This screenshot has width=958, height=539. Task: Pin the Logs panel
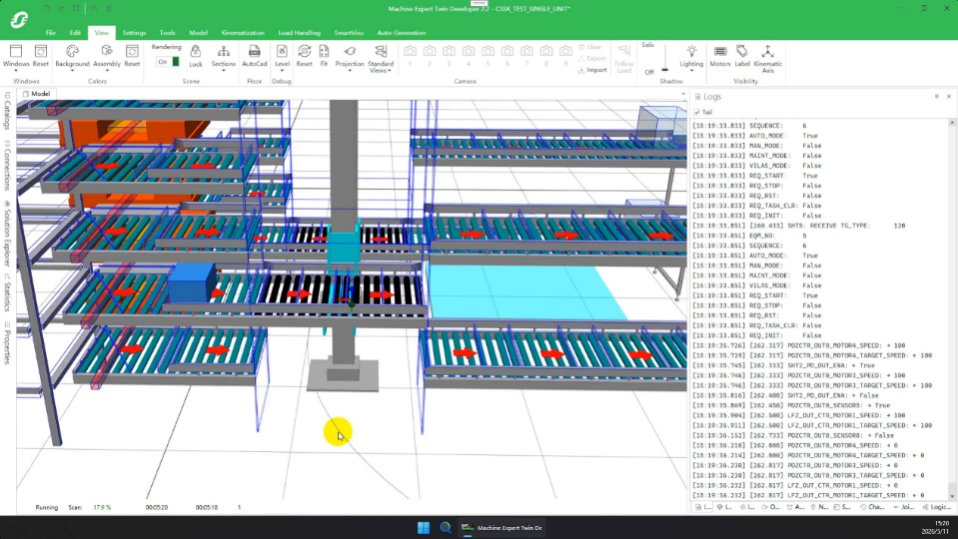coord(937,97)
